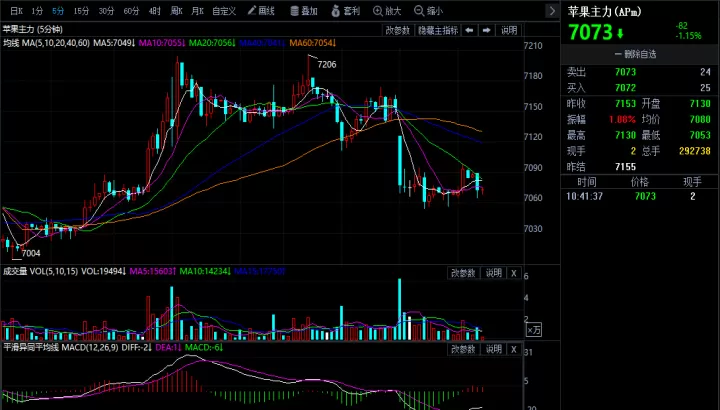
Task: Select the 画线 draw line tool
Action: click(x=260, y=11)
